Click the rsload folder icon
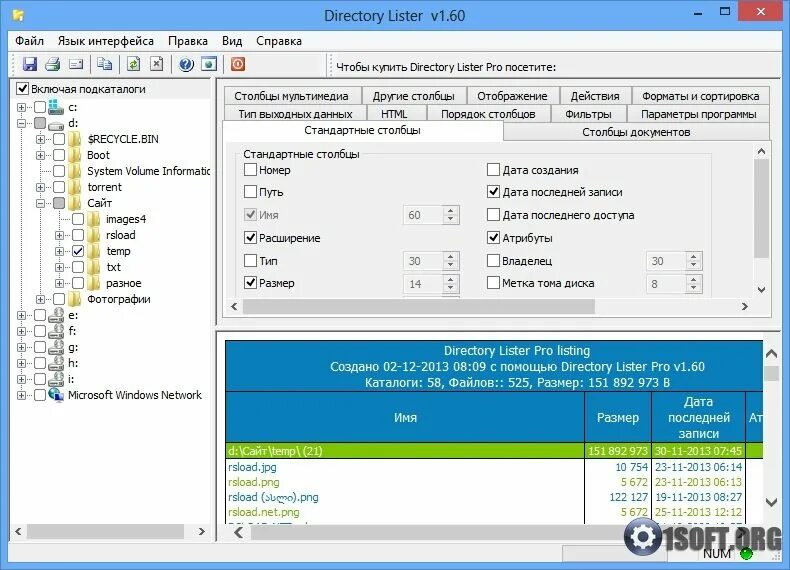 coord(94,235)
